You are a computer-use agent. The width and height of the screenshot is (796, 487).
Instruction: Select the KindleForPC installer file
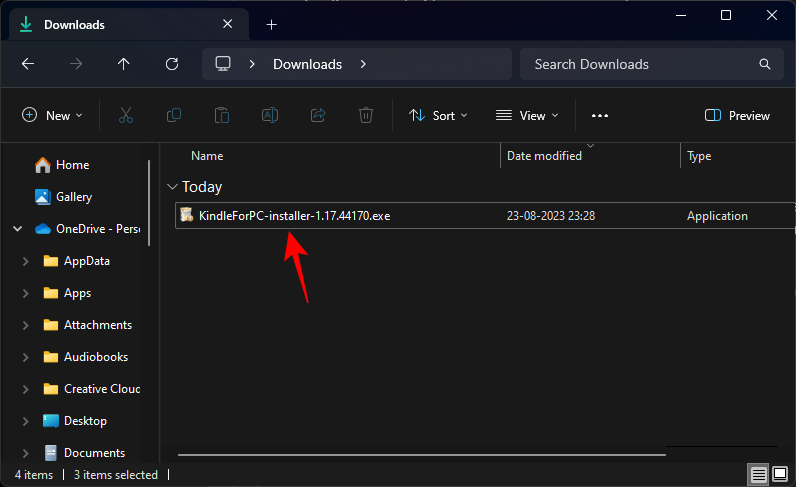tap(294, 216)
